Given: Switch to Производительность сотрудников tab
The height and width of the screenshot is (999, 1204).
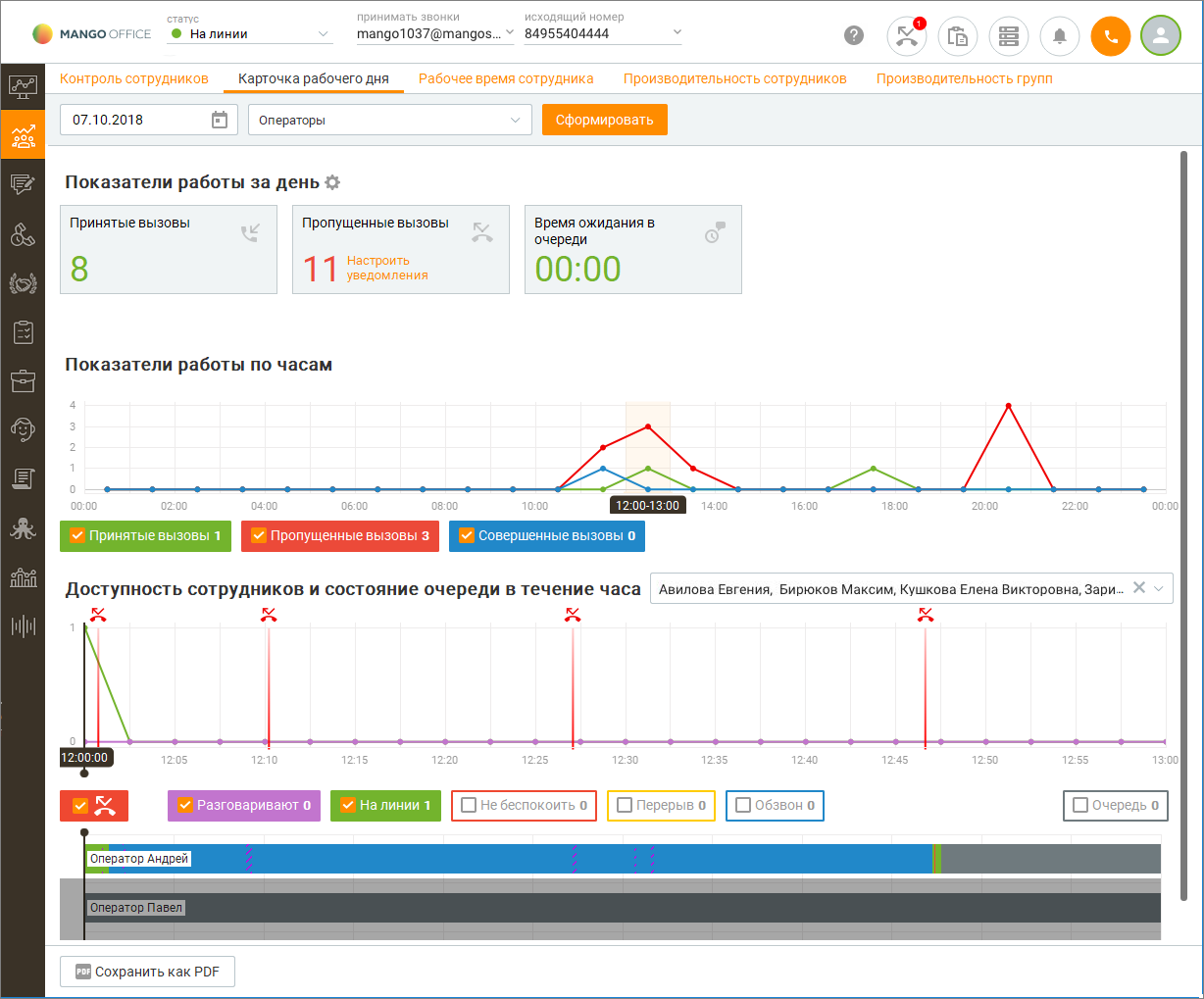Looking at the screenshot, I should coord(735,79).
